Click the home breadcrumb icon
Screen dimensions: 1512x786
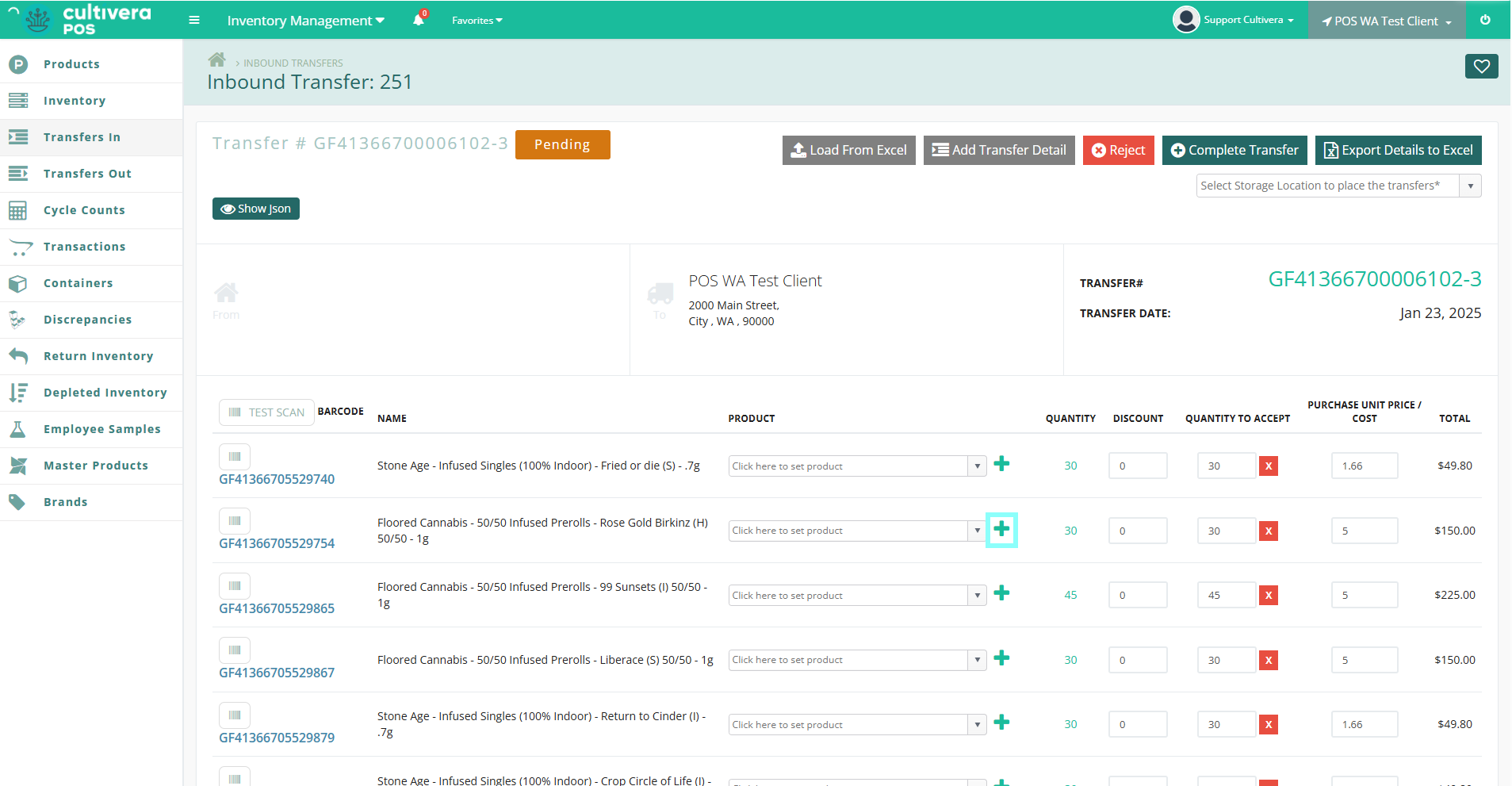(217, 59)
